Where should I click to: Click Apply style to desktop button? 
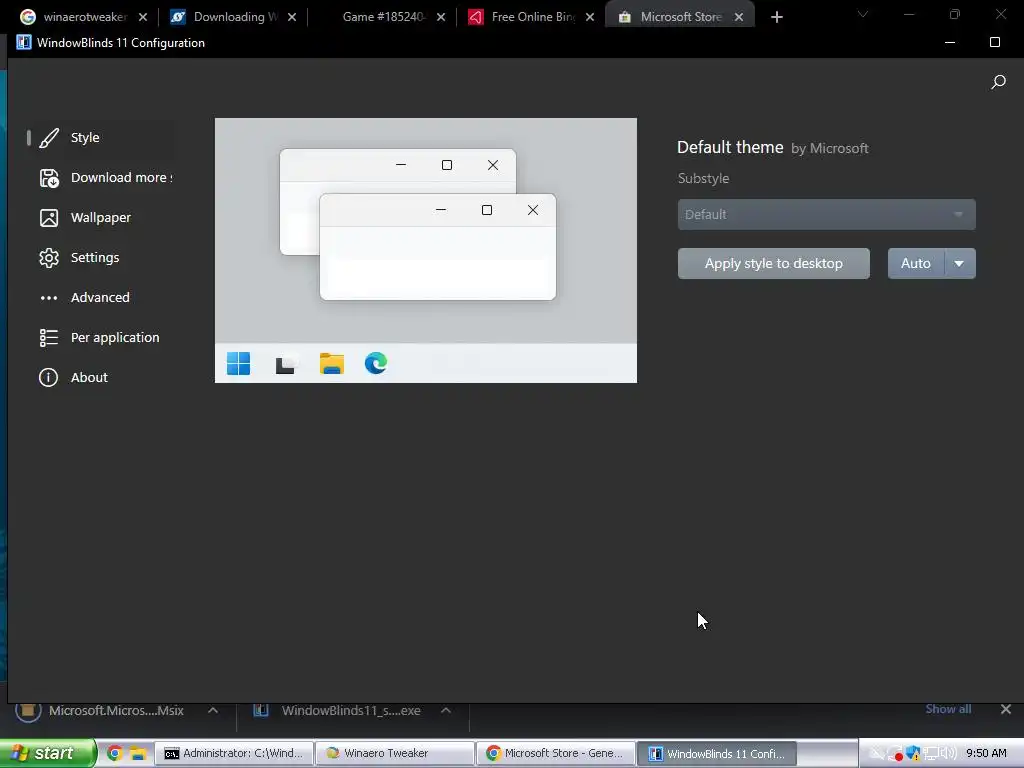[x=774, y=264]
